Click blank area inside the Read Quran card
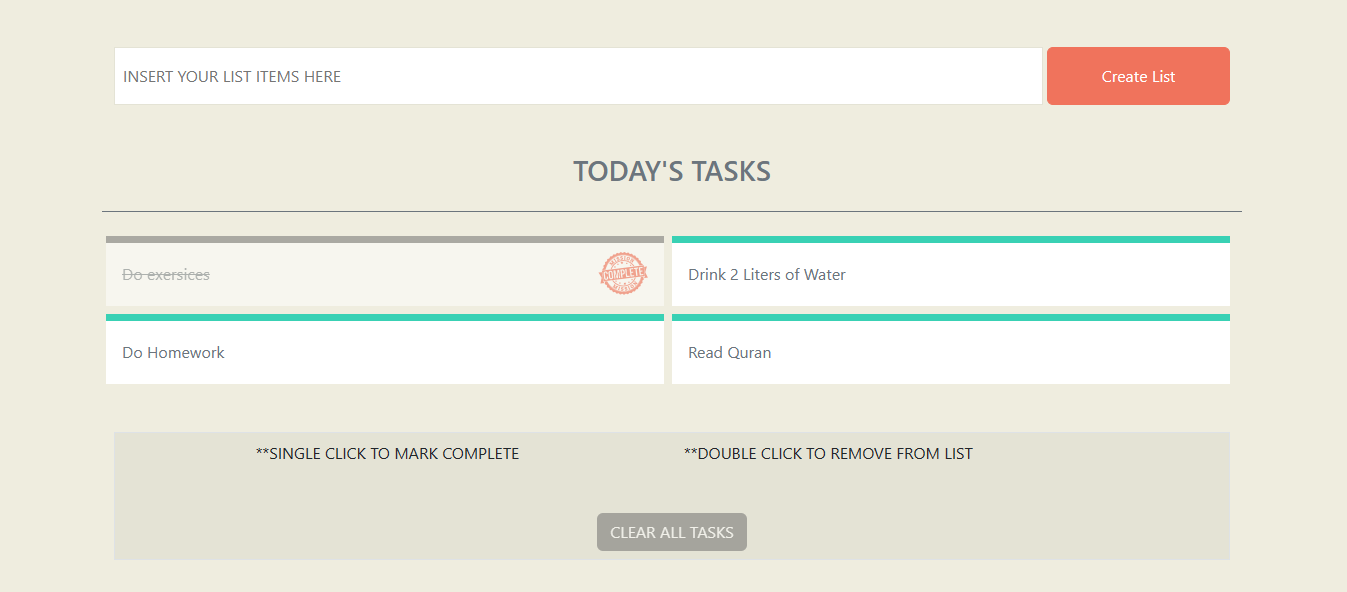This screenshot has height=592, width=1347. tap(1000, 353)
